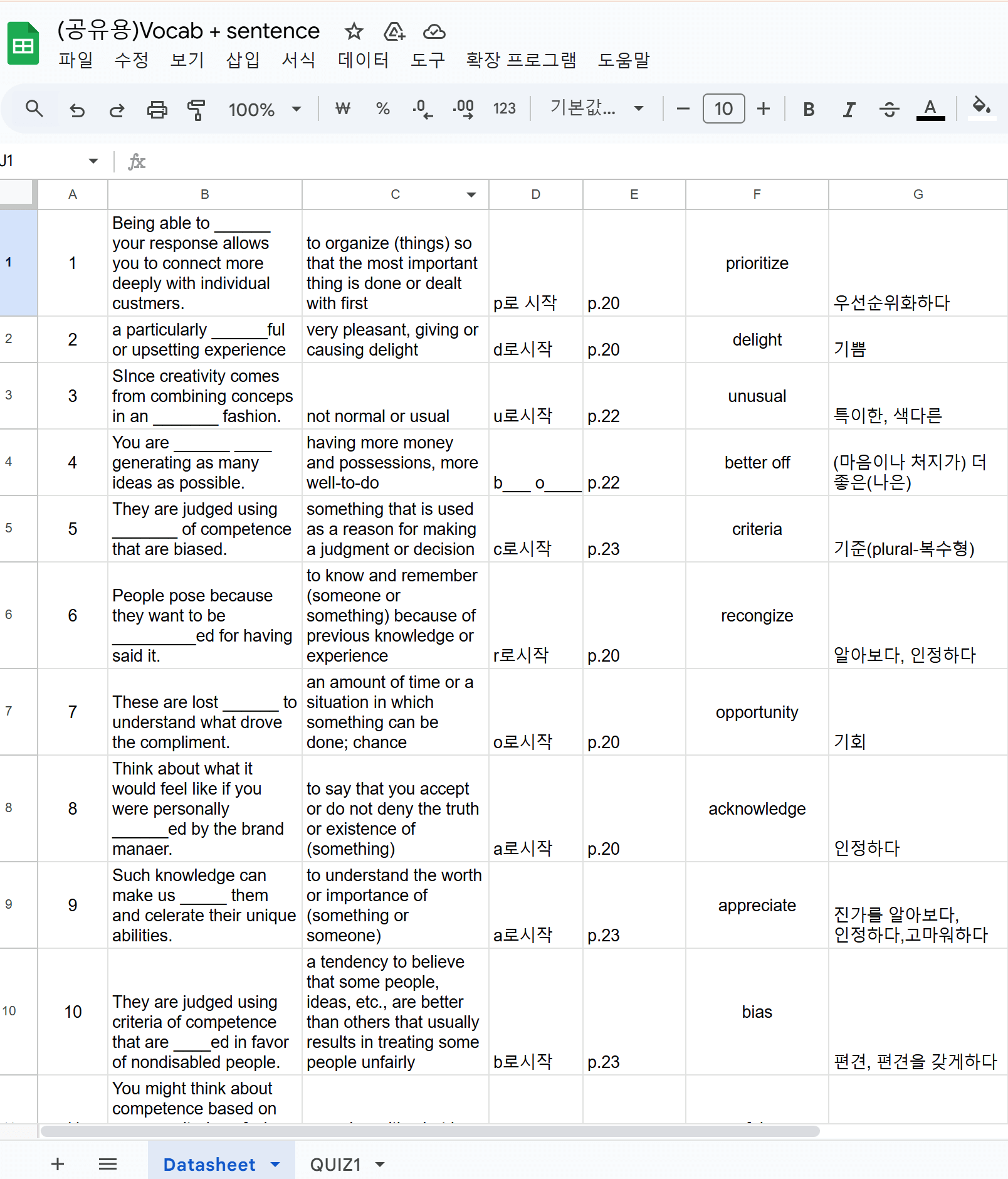Check the cloud save status icon

tap(434, 31)
